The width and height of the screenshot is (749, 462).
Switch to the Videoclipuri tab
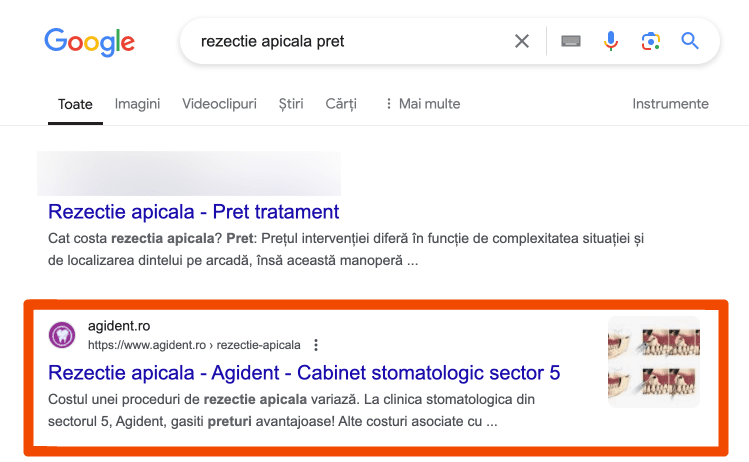pyautogui.click(x=219, y=104)
